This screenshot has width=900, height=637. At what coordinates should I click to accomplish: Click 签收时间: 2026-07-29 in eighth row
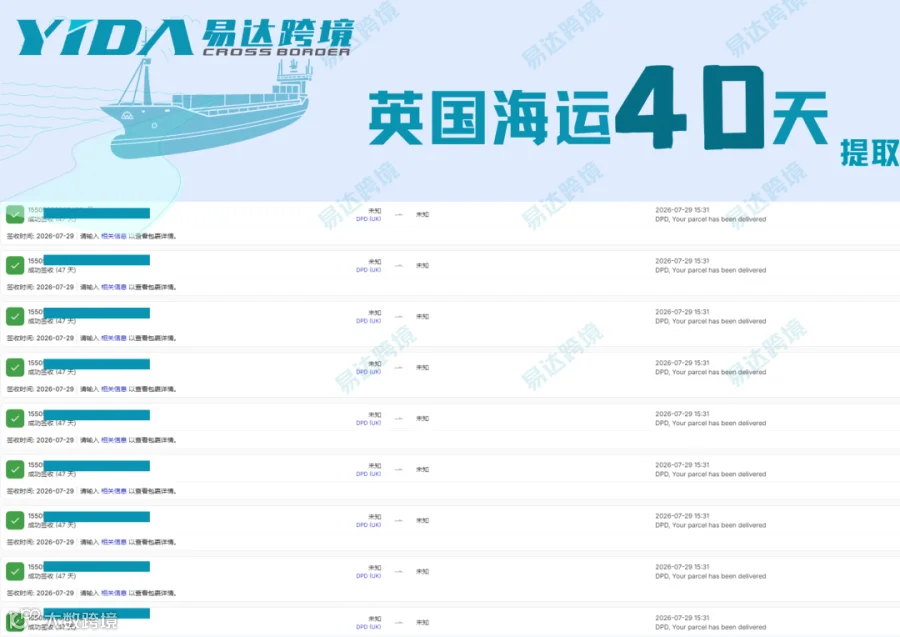click(x=40, y=593)
